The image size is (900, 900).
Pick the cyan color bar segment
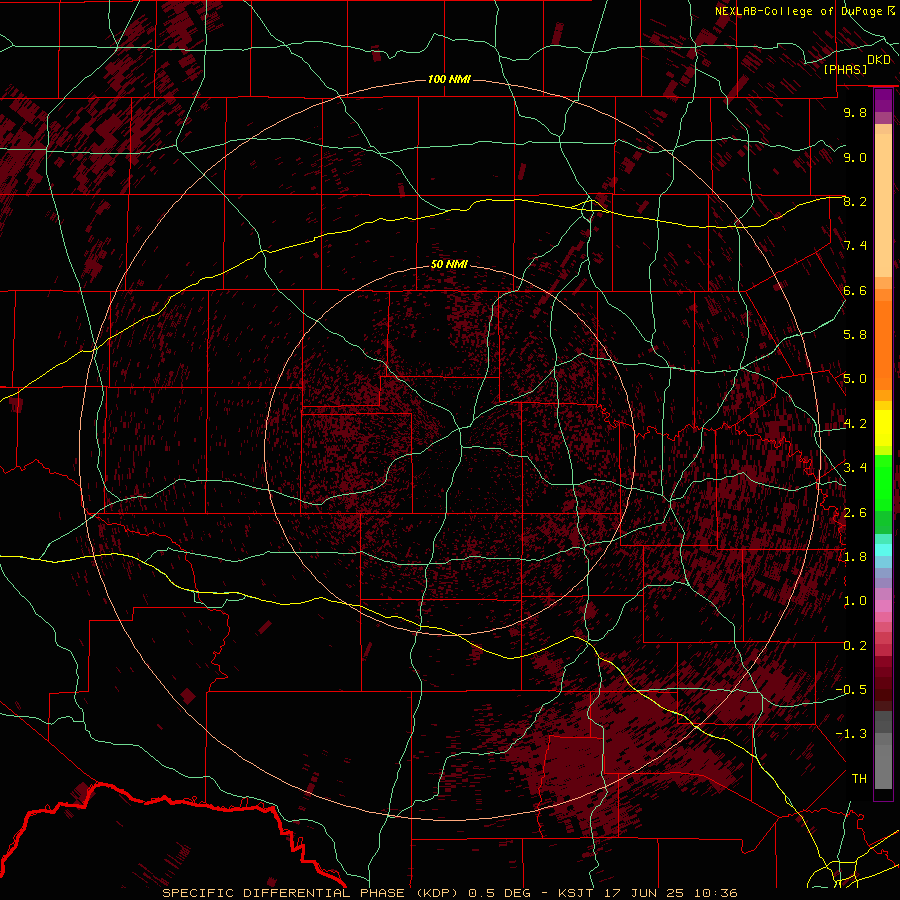(x=883, y=549)
